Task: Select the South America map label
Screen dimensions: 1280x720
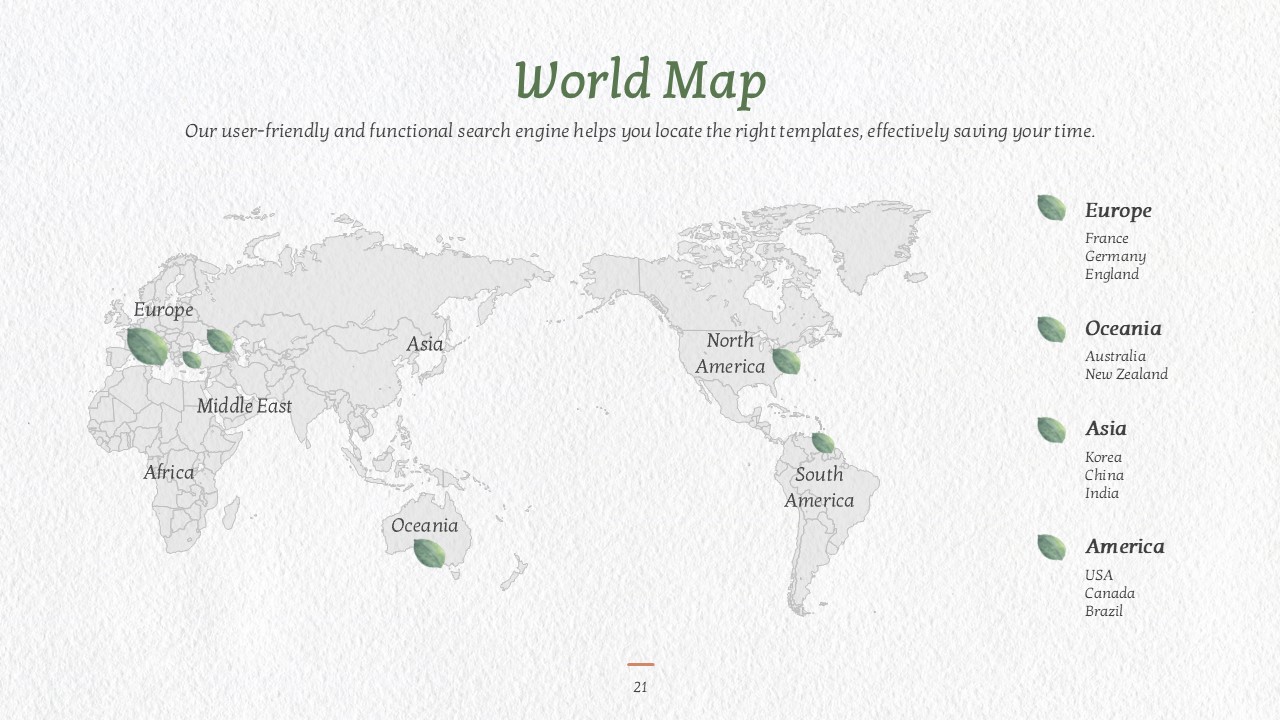Action: click(x=819, y=488)
